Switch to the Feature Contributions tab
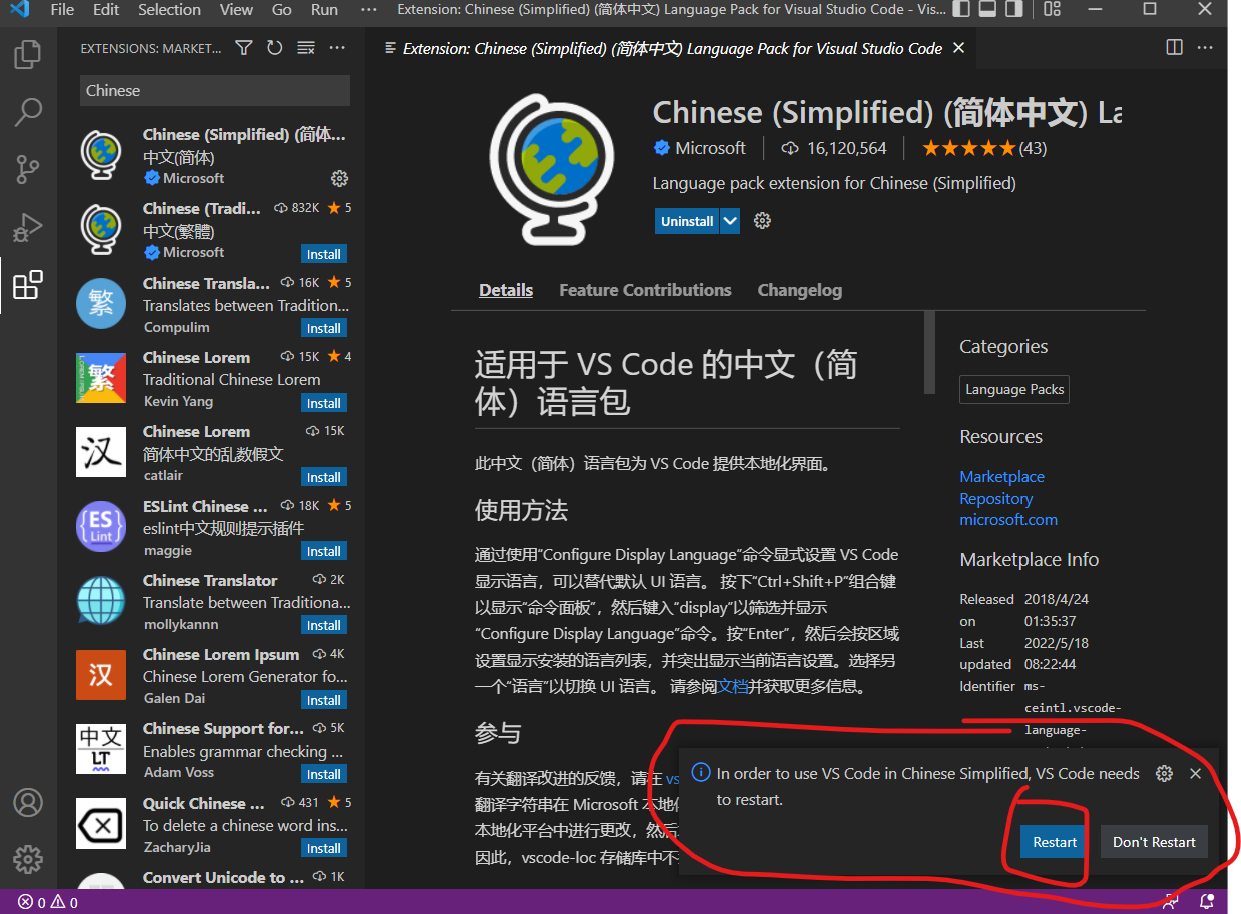The image size is (1241, 914). click(x=645, y=290)
